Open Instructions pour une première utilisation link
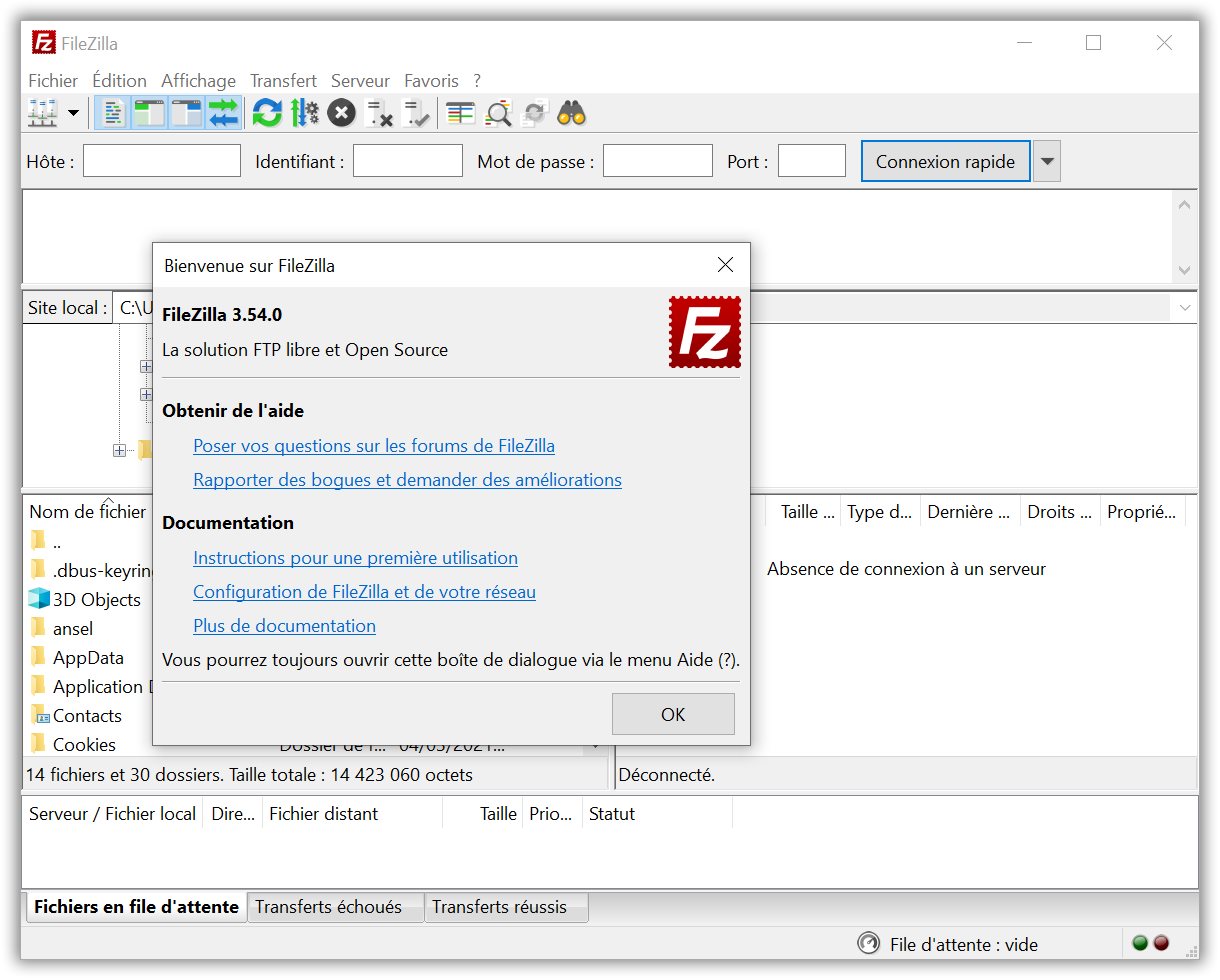Image resolution: width=1220 pixels, height=980 pixels. coord(355,558)
